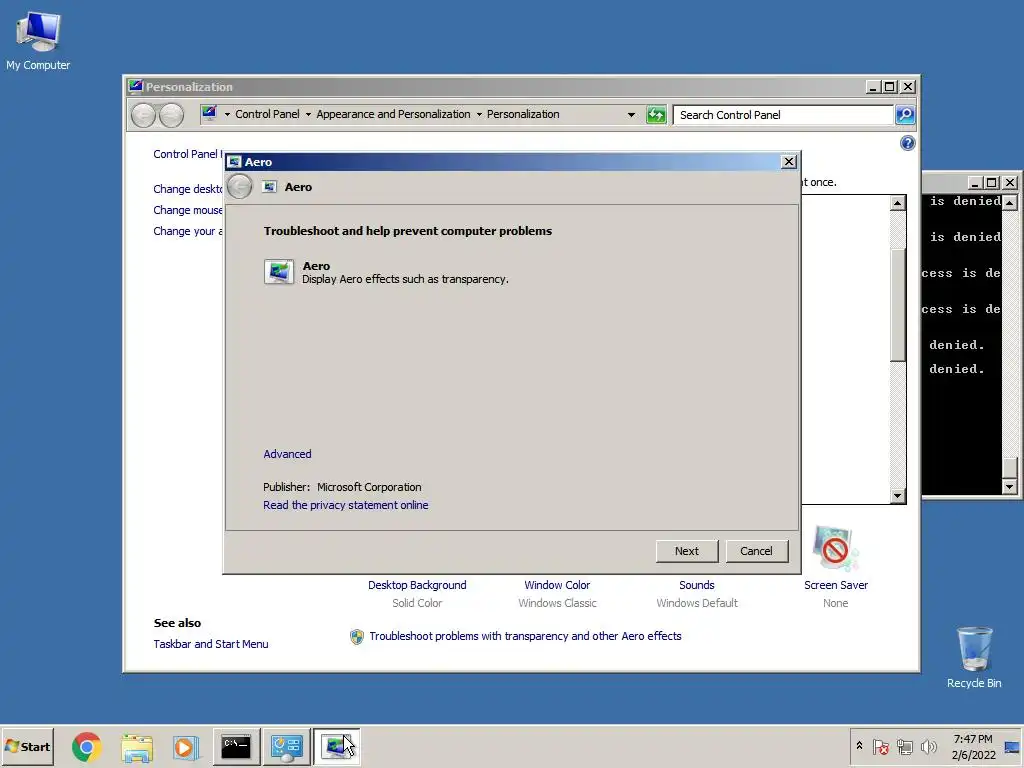This screenshot has width=1024, height=768.
Task: Open Sounds settings
Action: pos(697,585)
